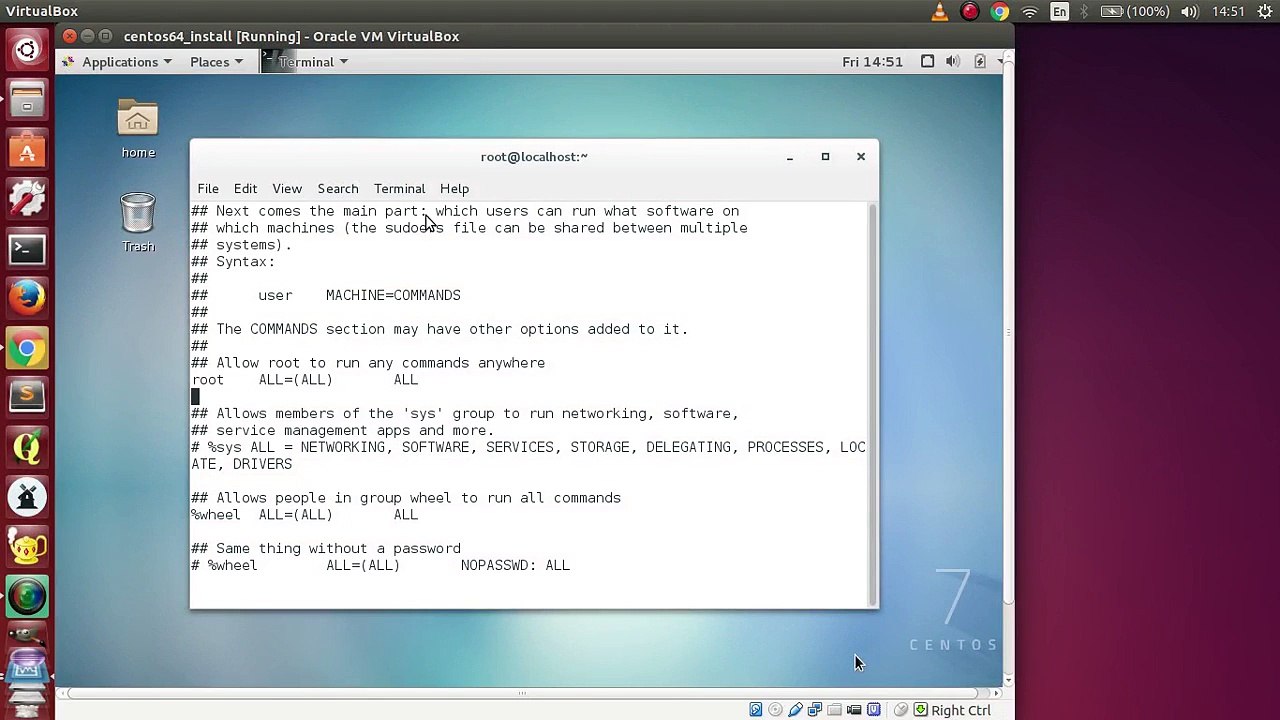1280x720 pixels.
Task: Click the 'root ALL=(ALL) ALL' line
Action: (x=305, y=380)
